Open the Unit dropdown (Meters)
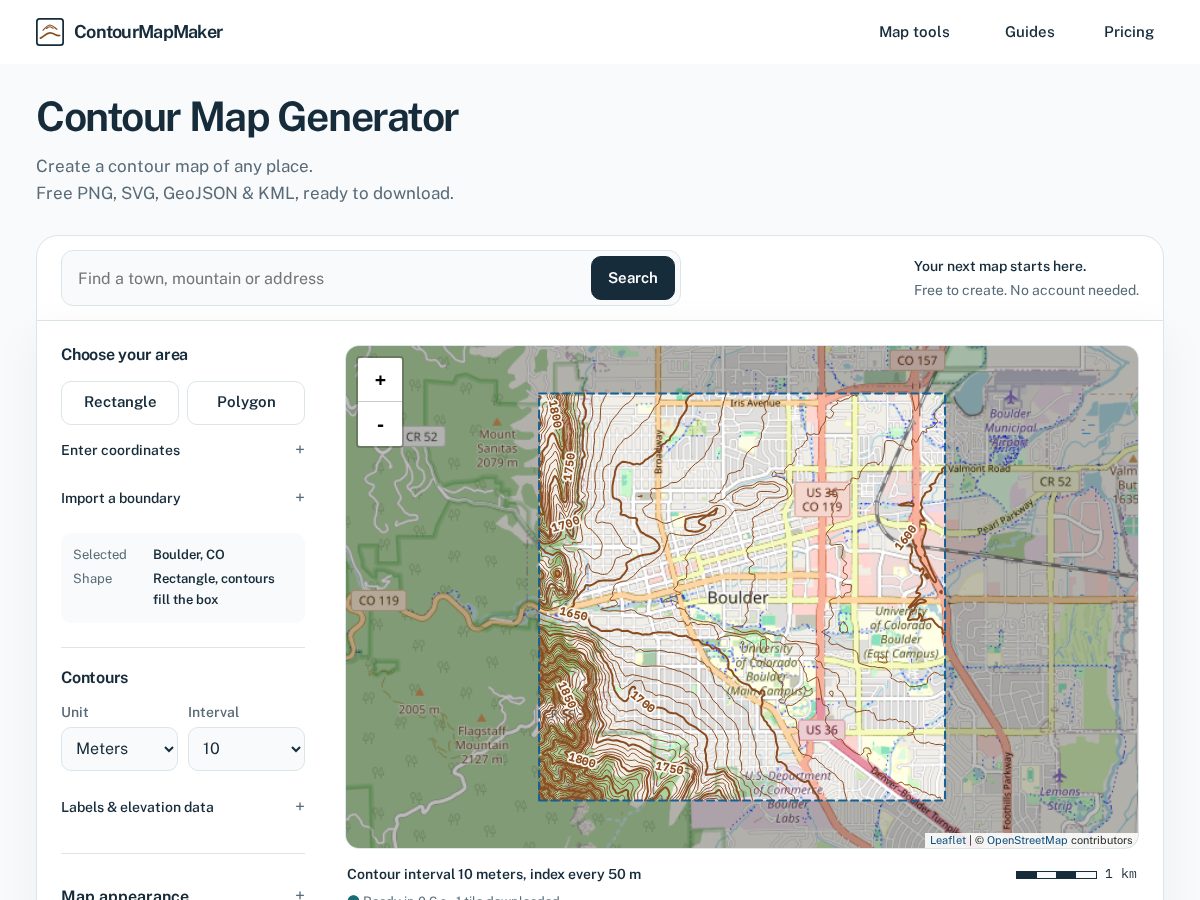Viewport: 1200px width, 900px height. 119,749
